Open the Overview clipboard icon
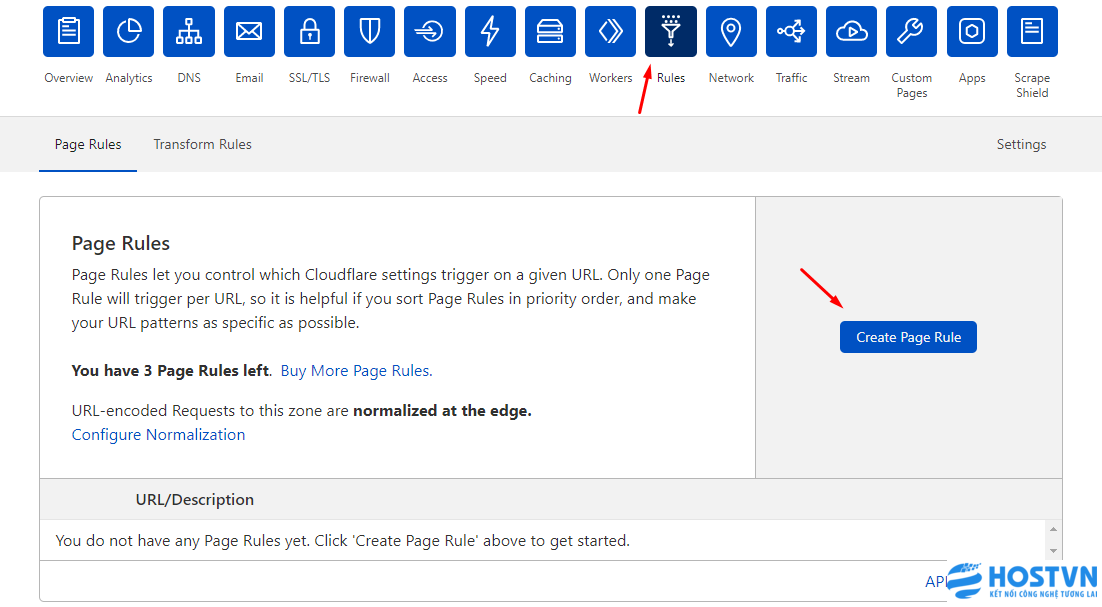Viewport: 1102px width, 607px height. [69, 32]
